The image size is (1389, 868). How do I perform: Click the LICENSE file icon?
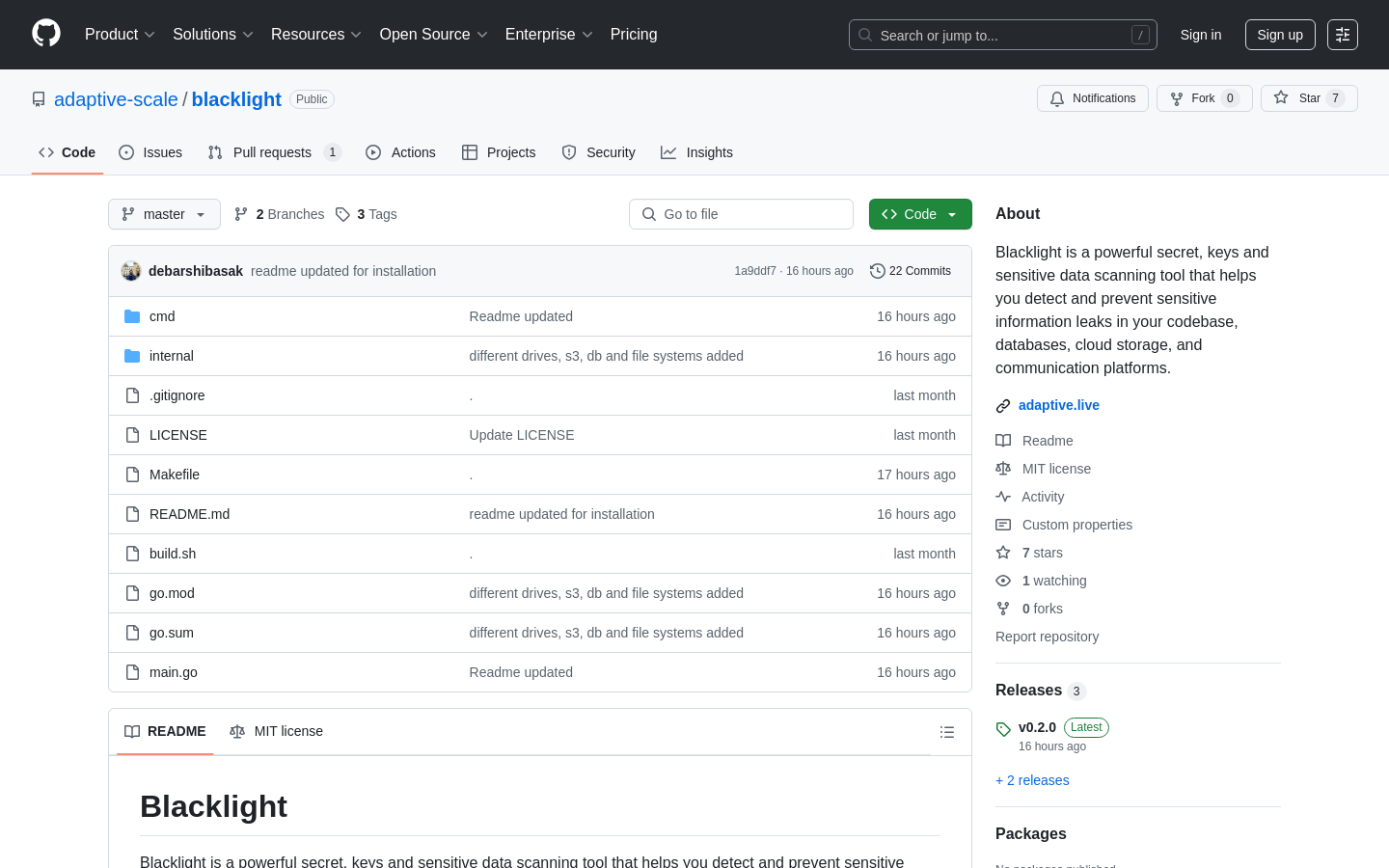tap(132, 435)
